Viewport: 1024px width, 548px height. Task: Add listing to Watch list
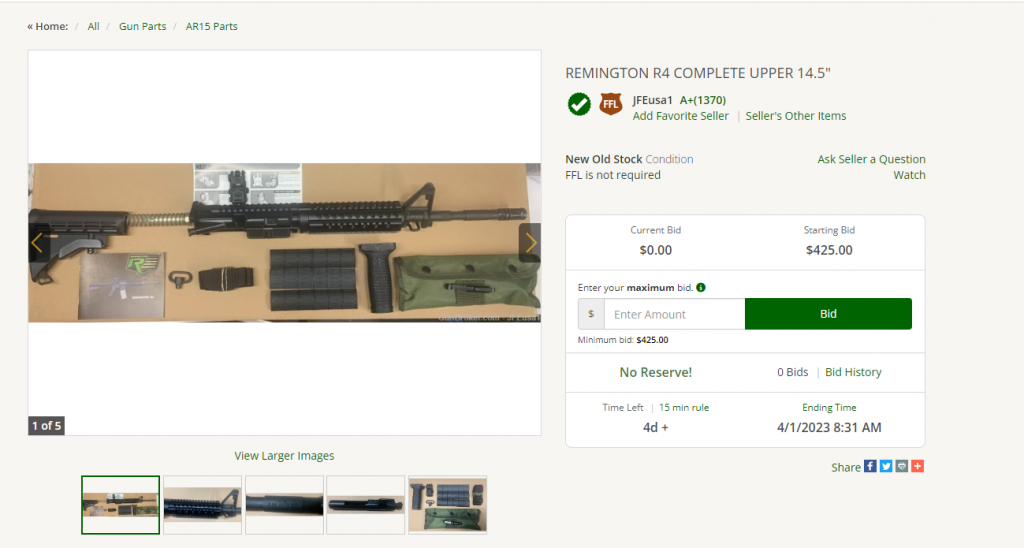point(909,175)
